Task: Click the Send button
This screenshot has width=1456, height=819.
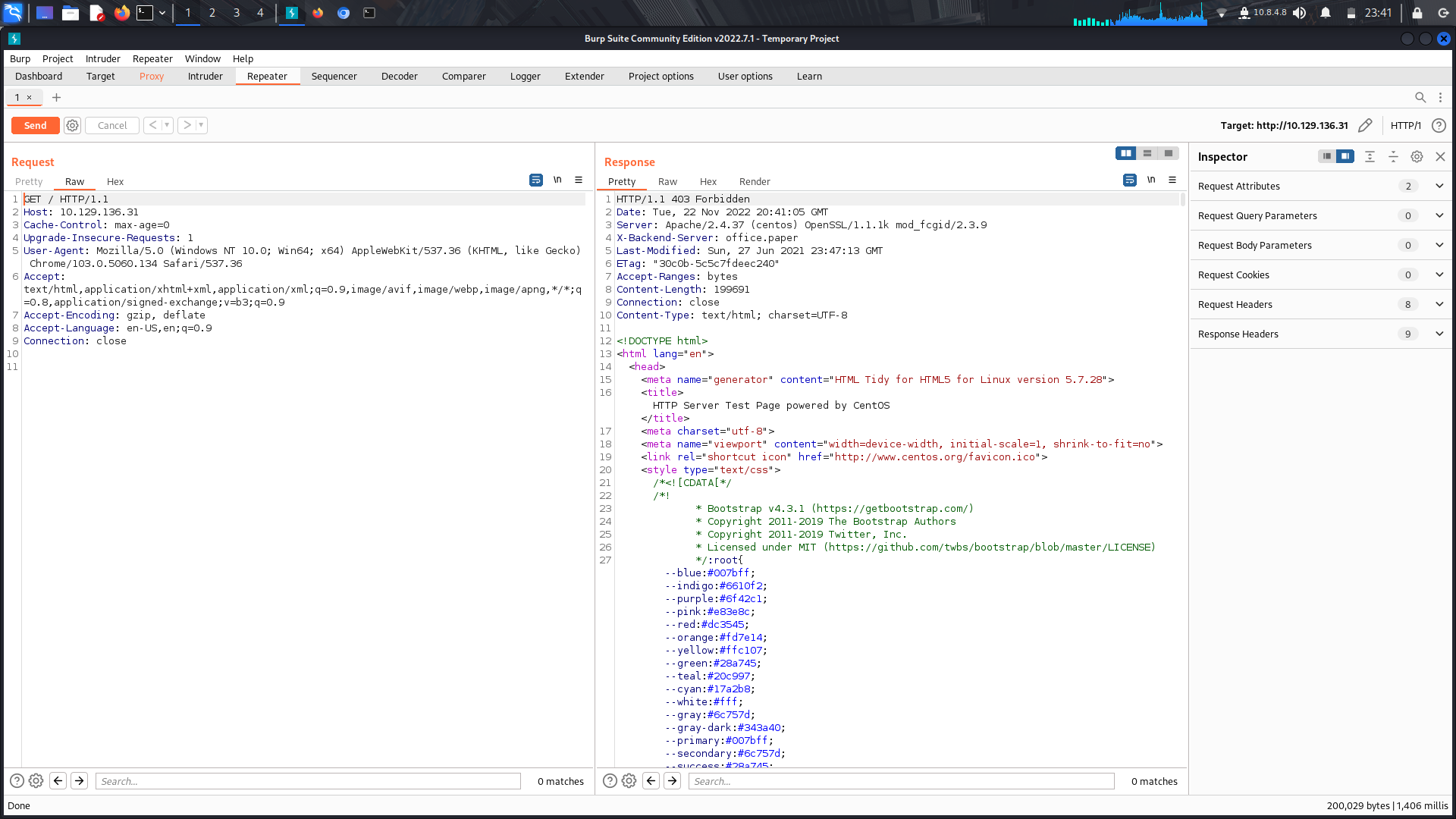Action: [35, 125]
